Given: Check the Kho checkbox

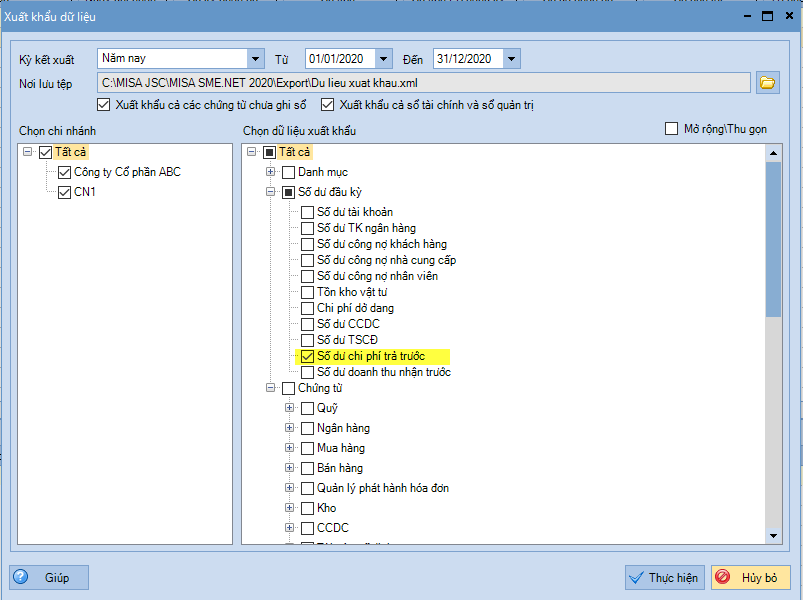Looking at the screenshot, I should click(307, 508).
